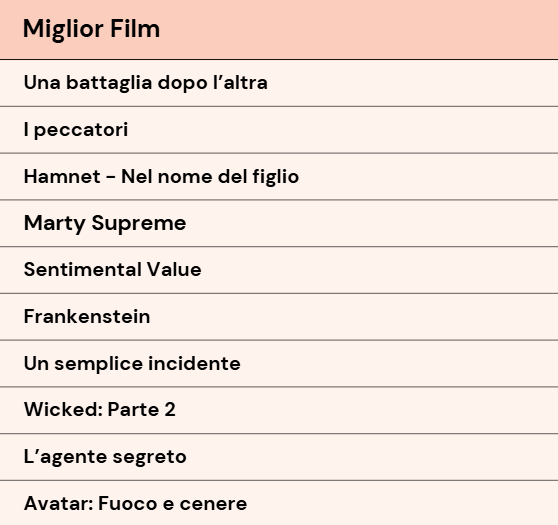
Task: Select Avatar: Fuoco e cenere entry
Action: tap(279, 503)
